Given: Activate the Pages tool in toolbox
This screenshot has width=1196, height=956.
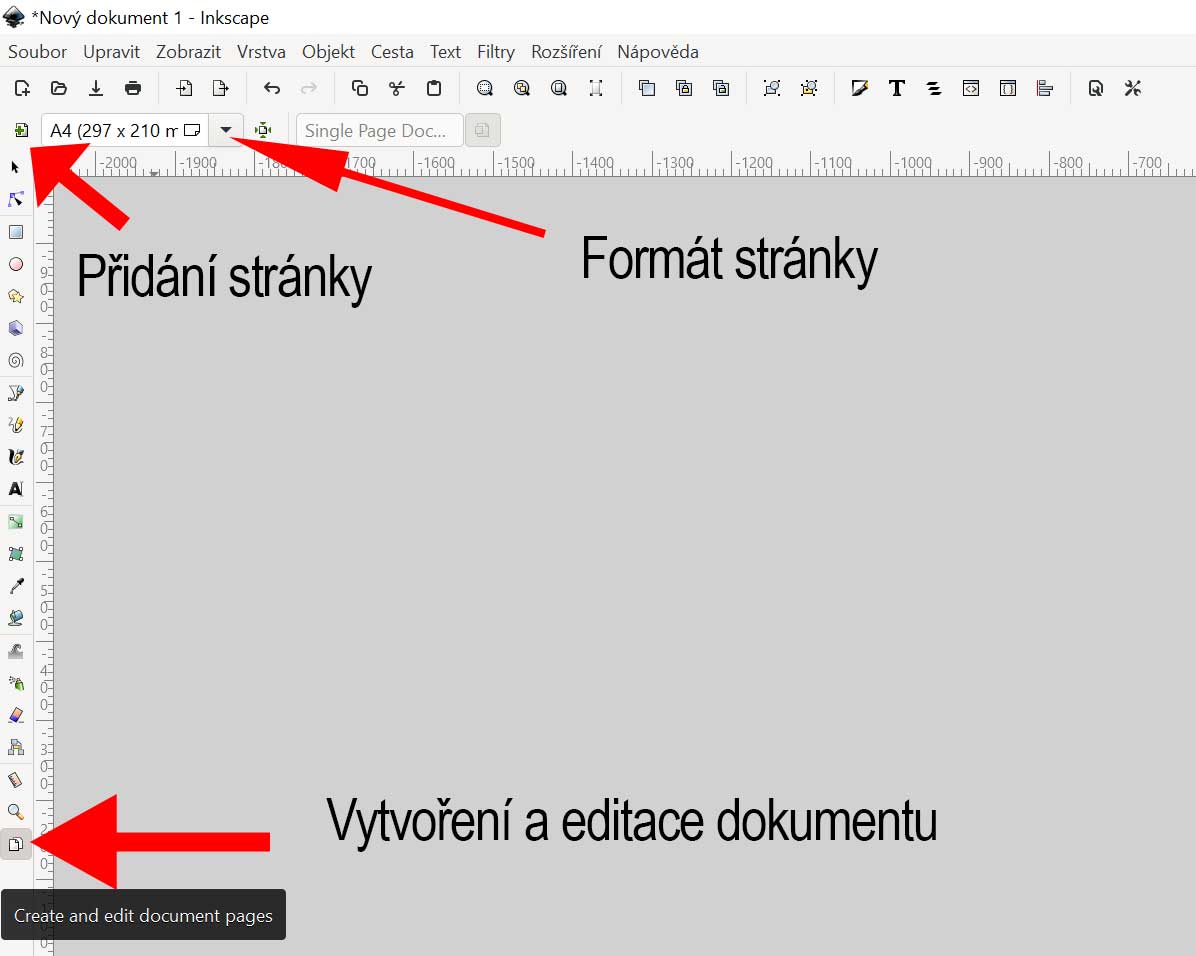Looking at the screenshot, I should pyautogui.click(x=16, y=845).
